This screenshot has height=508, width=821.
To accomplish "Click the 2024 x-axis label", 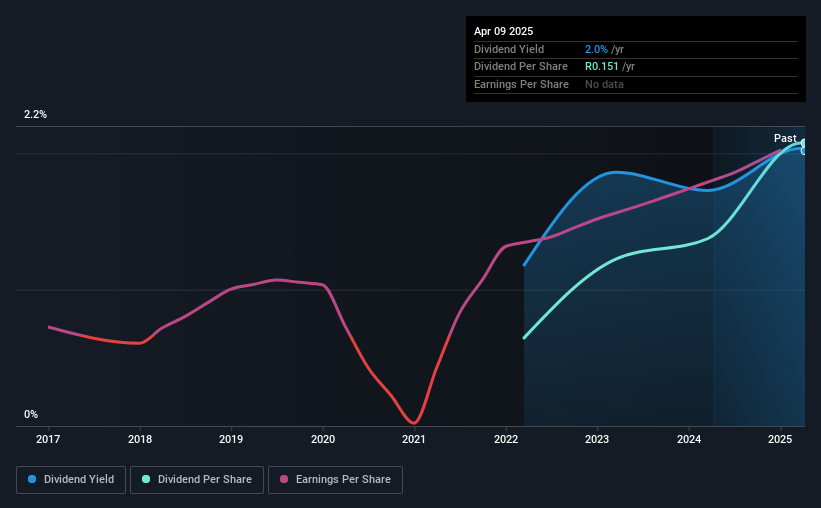I will click(x=689, y=439).
